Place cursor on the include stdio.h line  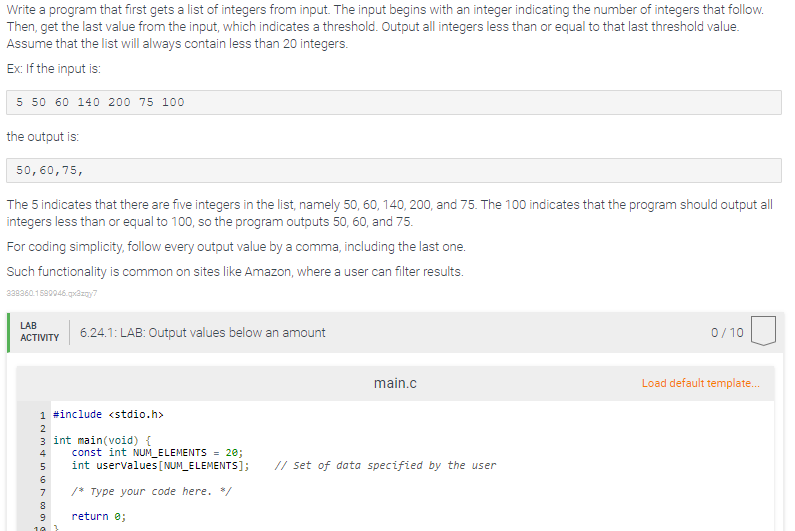[x=108, y=414]
